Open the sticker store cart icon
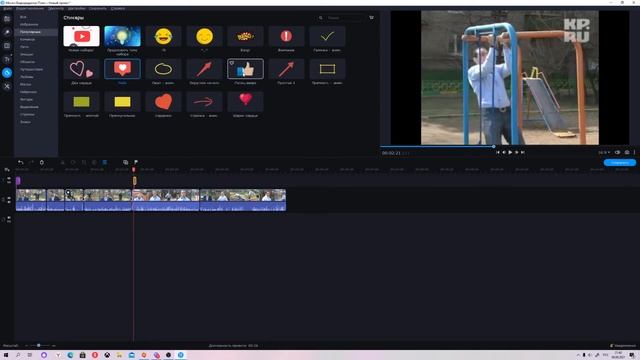This screenshot has height=360, width=640. (x=371, y=18)
